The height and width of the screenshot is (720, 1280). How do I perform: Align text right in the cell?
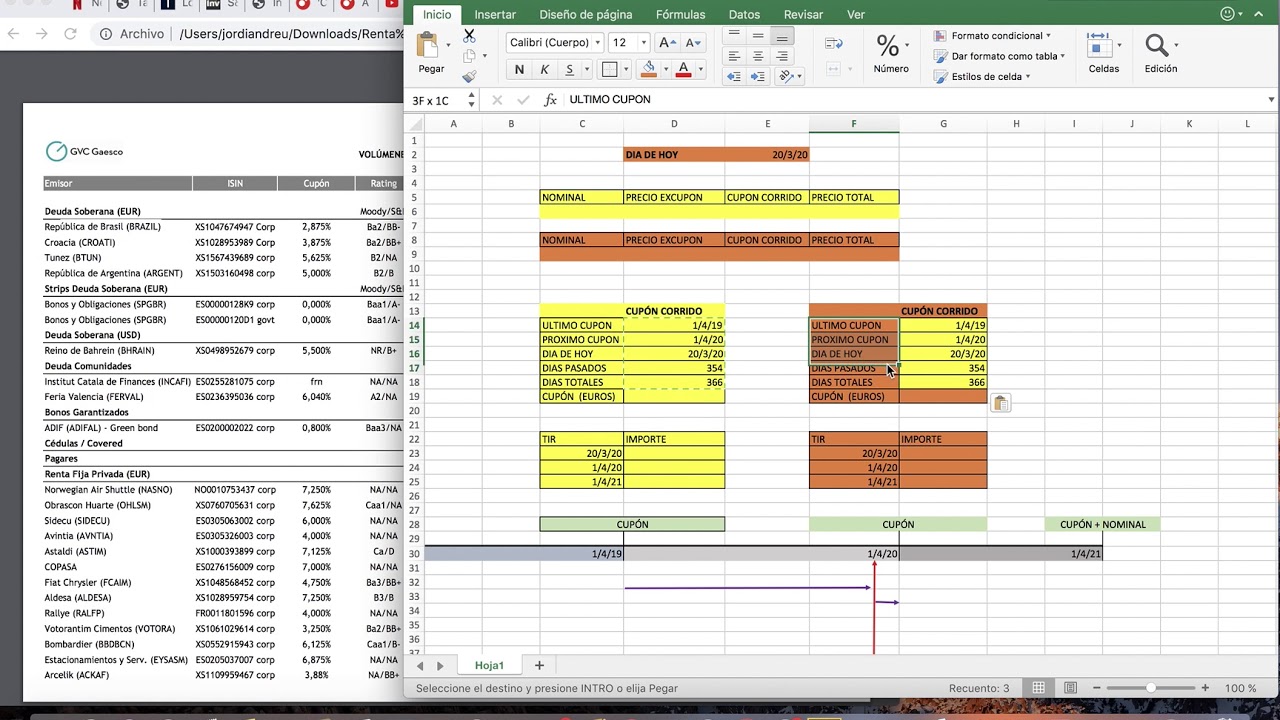pyautogui.click(x=782, y=56)
